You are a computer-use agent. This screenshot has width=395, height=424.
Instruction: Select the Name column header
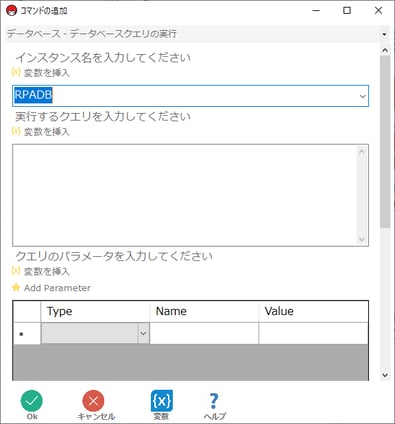pos(204,311)
